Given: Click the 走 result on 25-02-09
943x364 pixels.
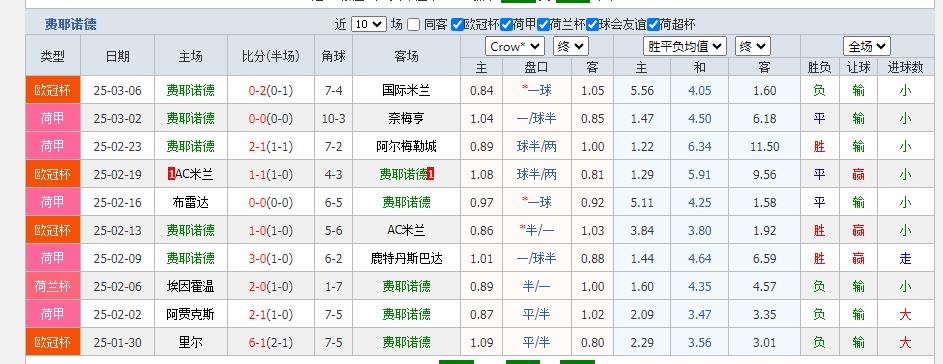Looking at the screenshot, I should coord(905,258).
